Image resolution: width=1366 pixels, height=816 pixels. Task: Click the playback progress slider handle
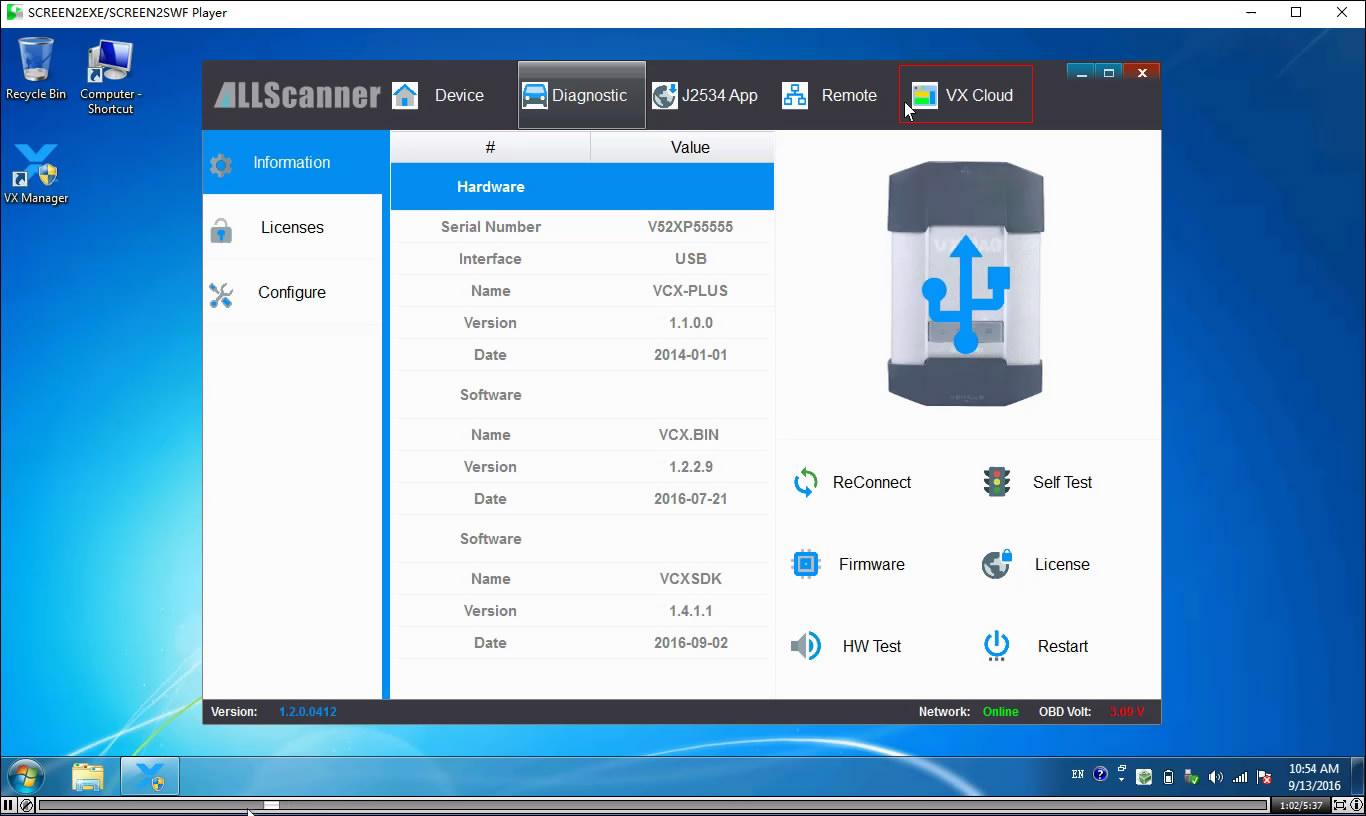tap(271, 805)
